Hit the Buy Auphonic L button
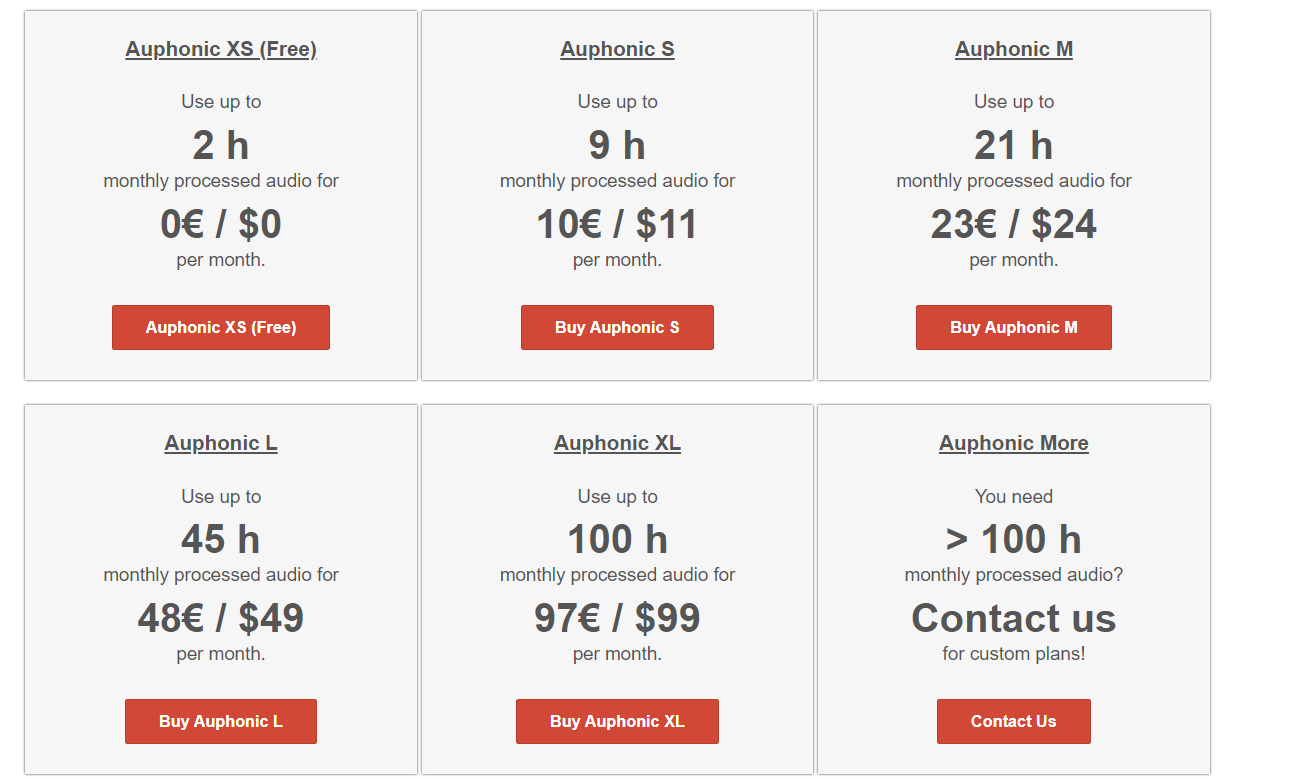The width and height of the screenshot is (1296, 779). click(221, 721)
